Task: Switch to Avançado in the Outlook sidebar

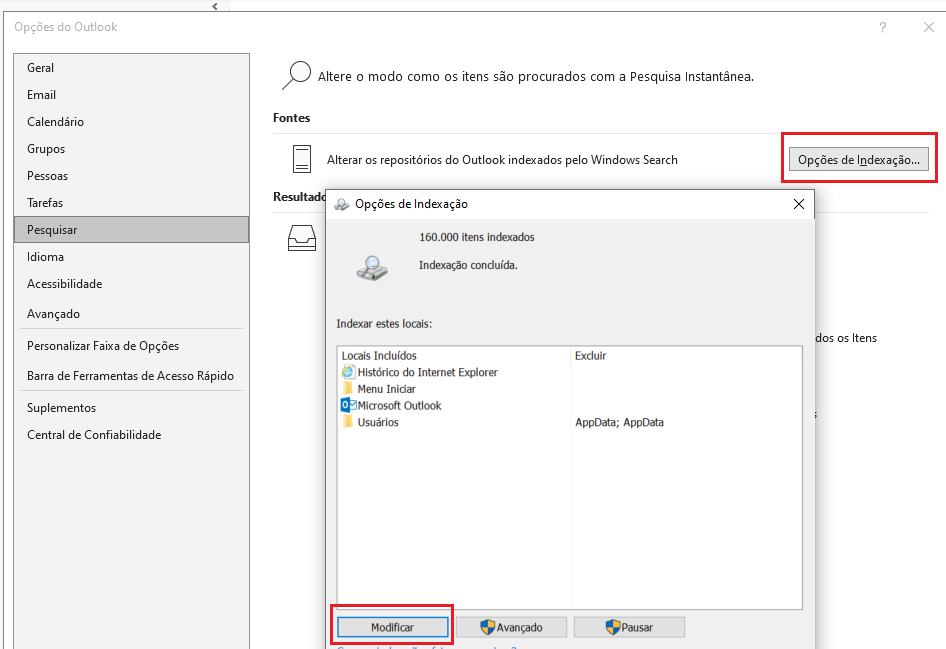Action: [132, 314]
